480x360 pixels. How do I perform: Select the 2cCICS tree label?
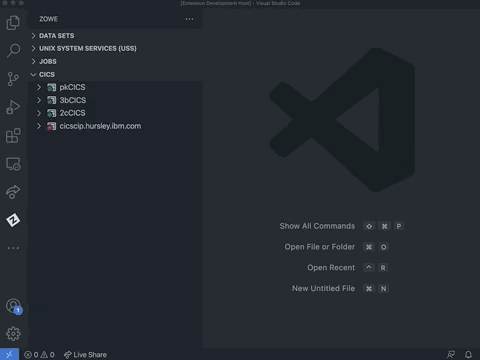click(72, 113)
